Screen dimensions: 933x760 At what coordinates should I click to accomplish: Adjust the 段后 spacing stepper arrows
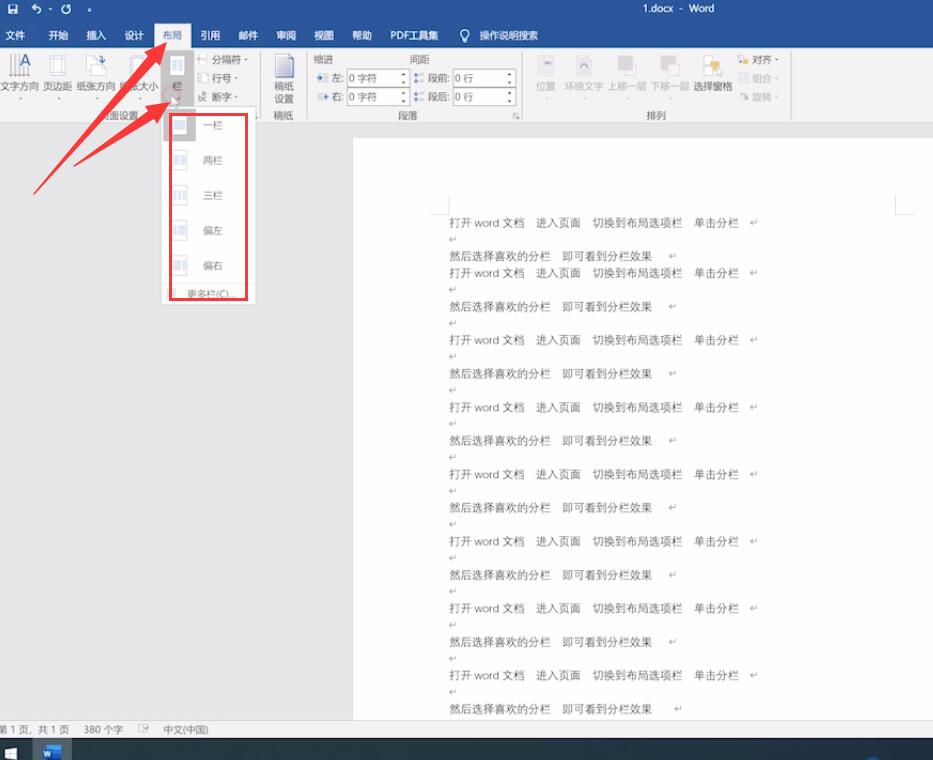point(509,96)
